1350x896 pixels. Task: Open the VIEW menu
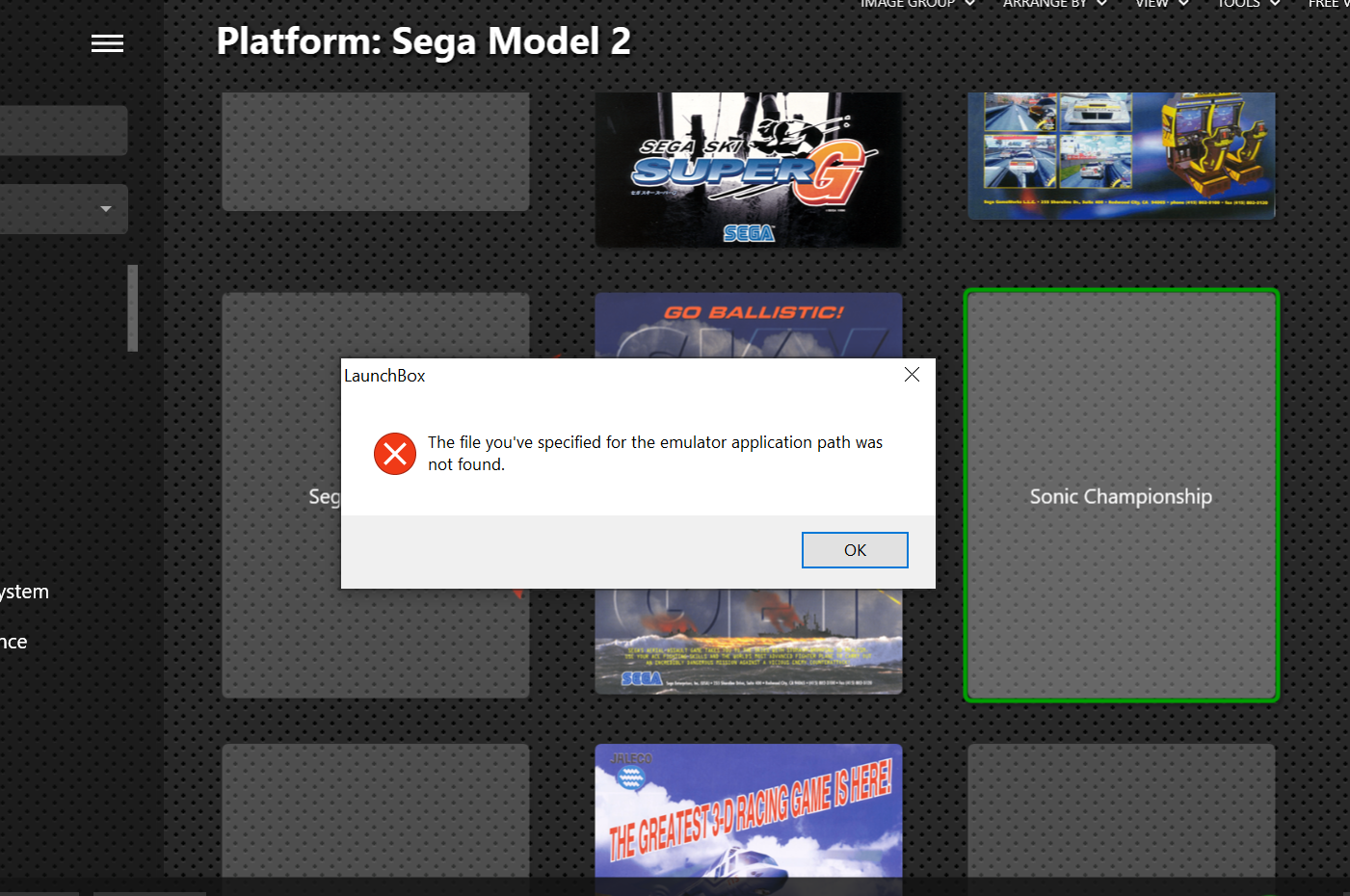tap(1162, 4)
